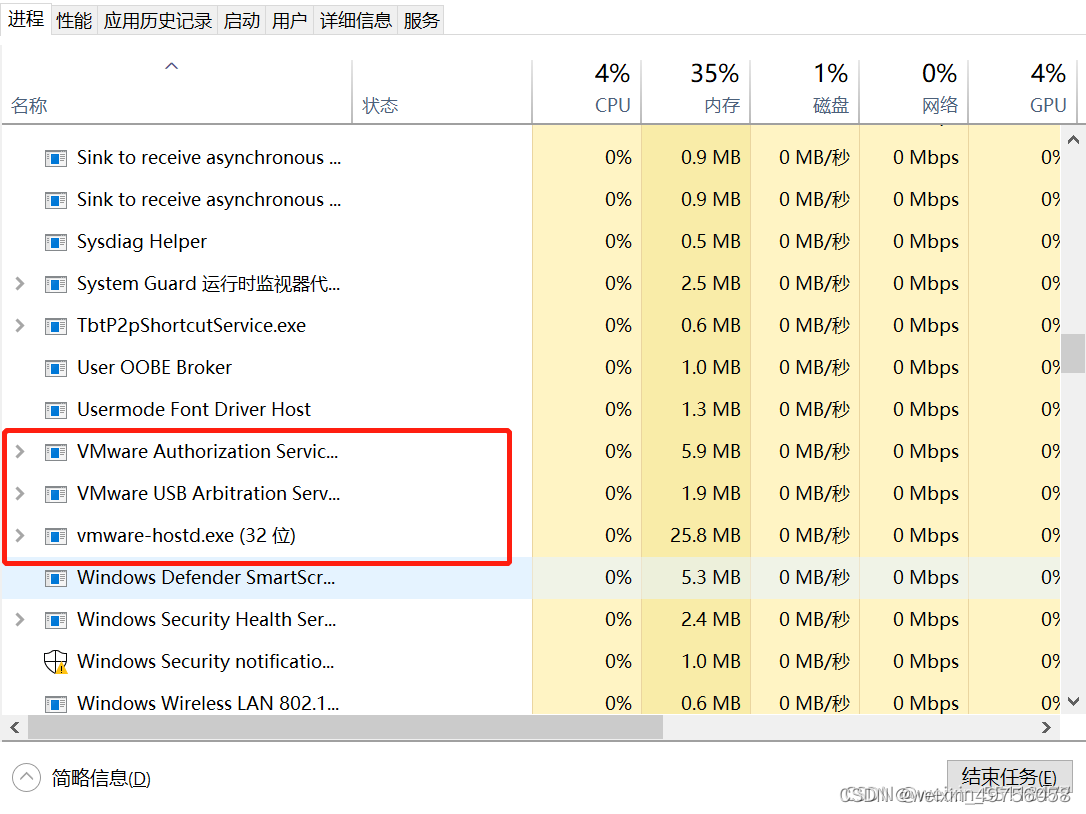Switch to the 性能 tab
The height and width of the screenshot is (814, 1086).
pos(74,21)
